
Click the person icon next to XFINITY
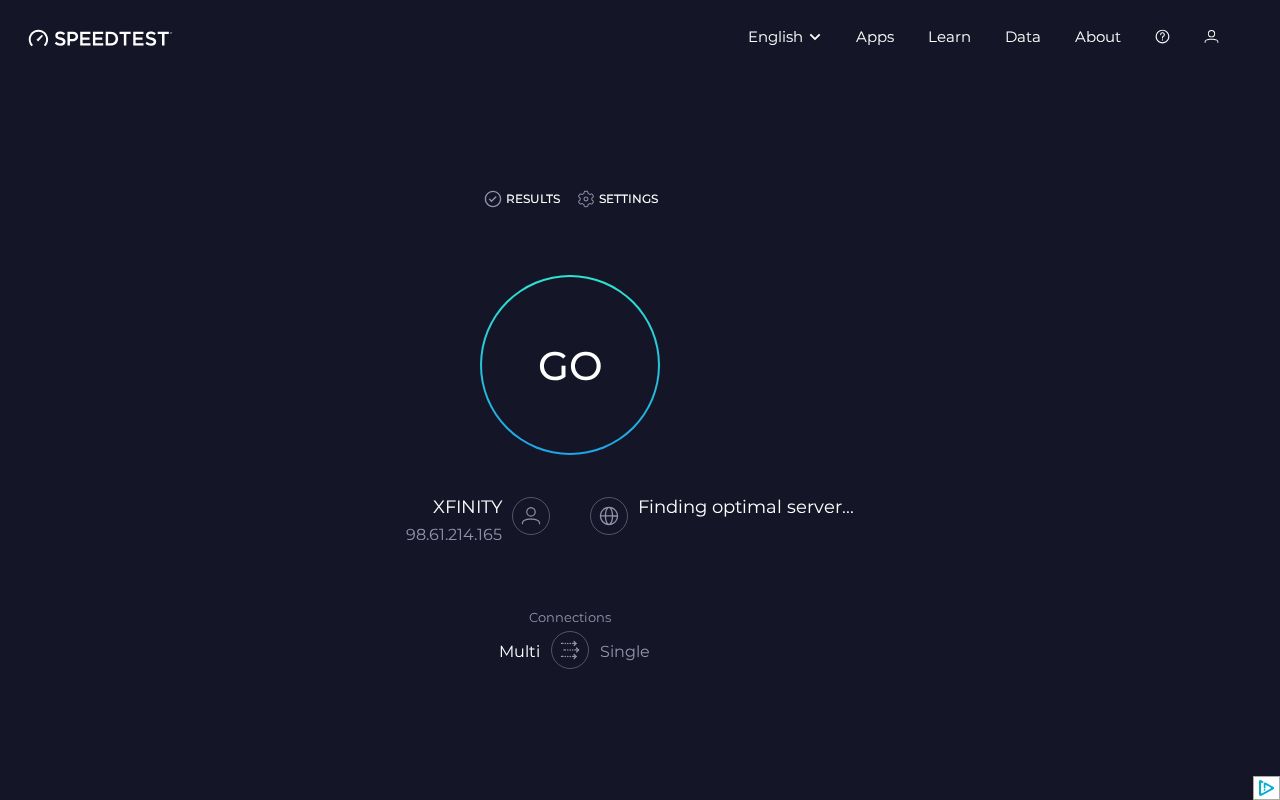click(x=531, y=516)
